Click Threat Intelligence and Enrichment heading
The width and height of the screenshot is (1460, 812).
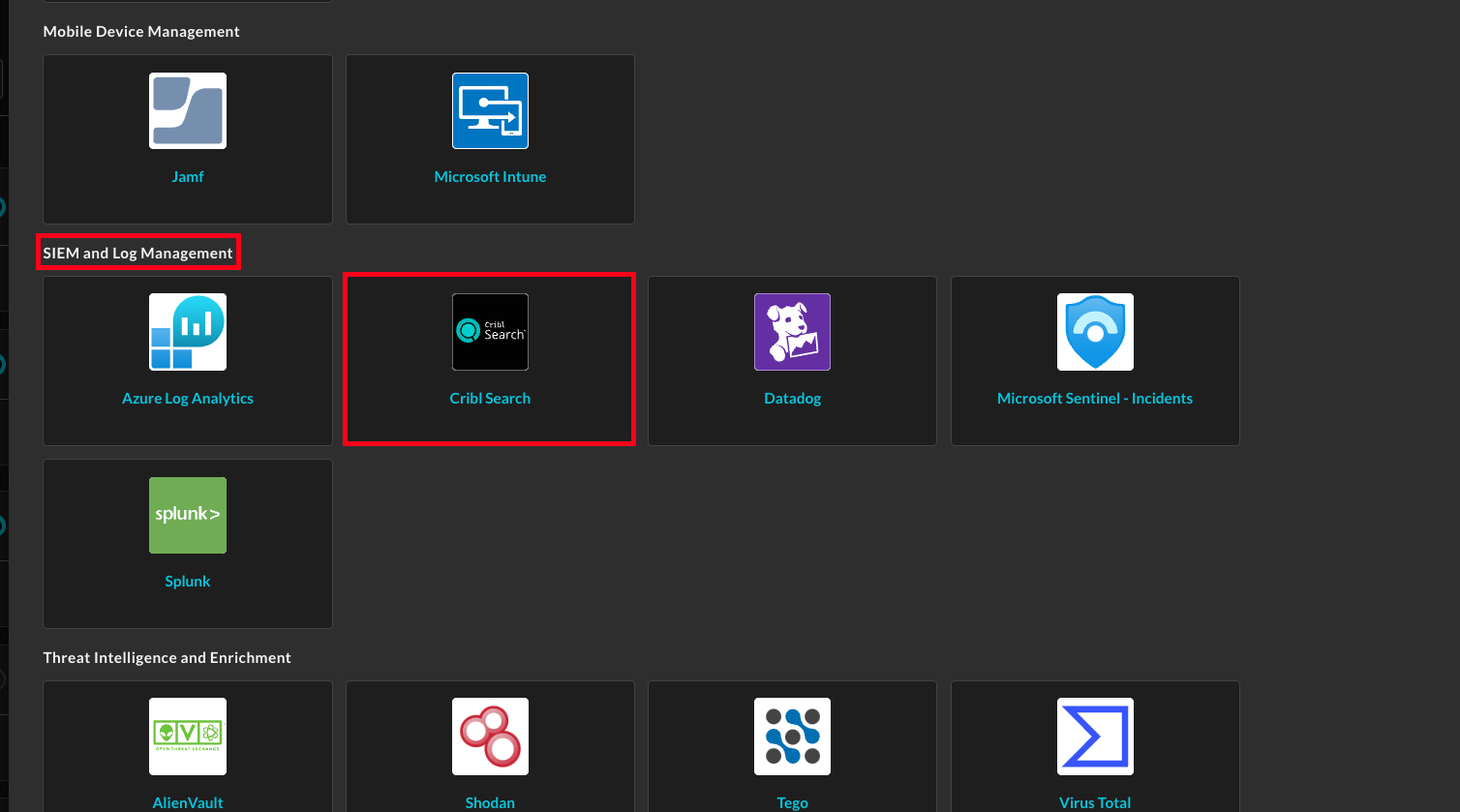[167, 658]
